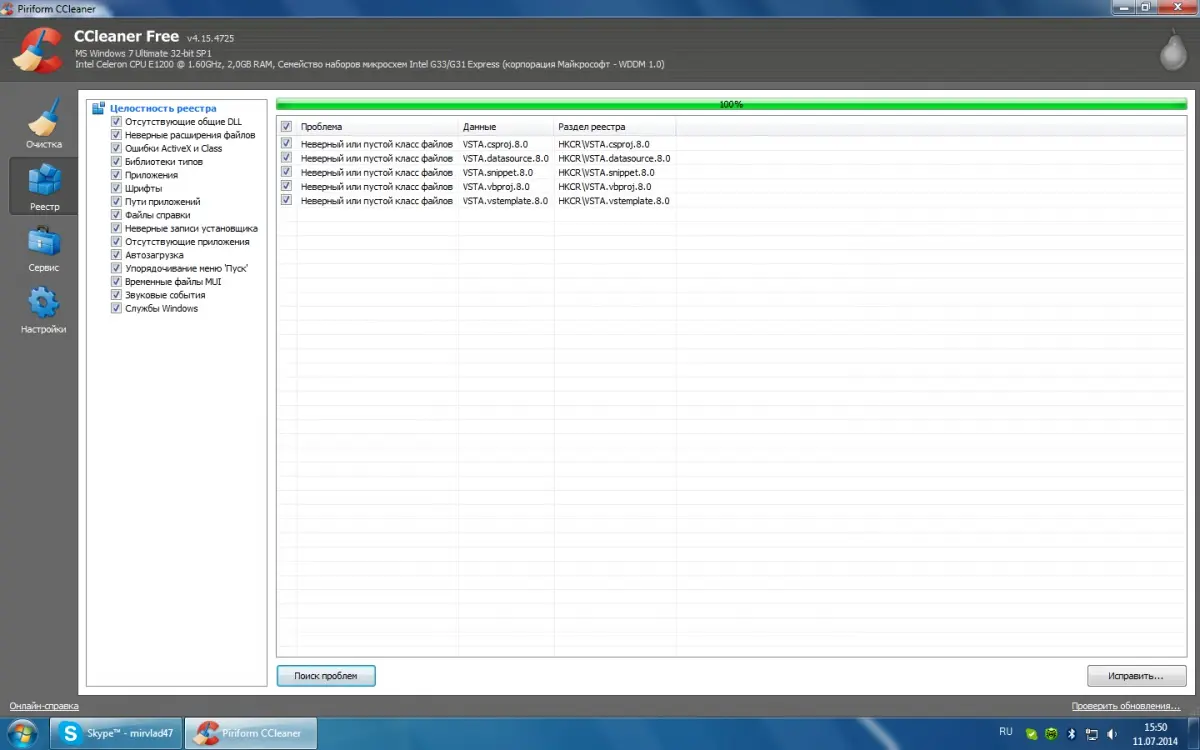Open the Настройки gear icon

[x=44, y=304]
